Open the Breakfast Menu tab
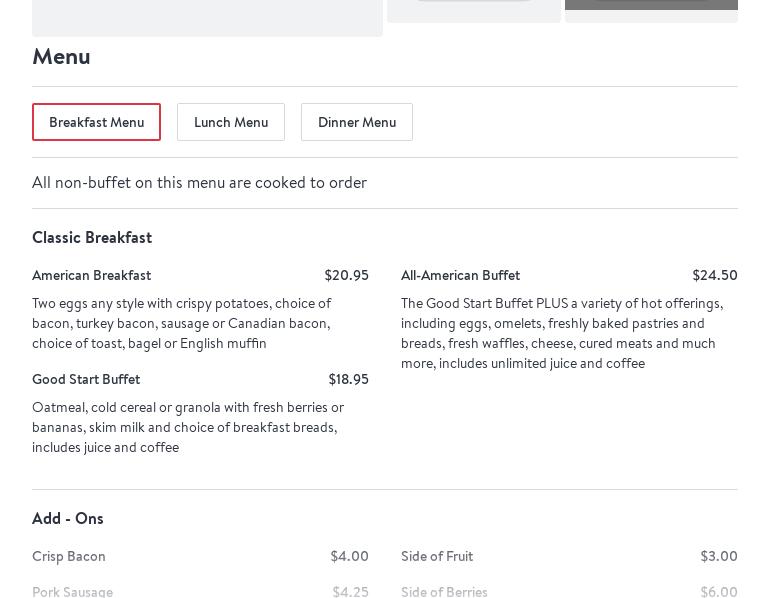The width and height of the screenshot is (770, 598). pyautogui.click(x=96, y=122)
